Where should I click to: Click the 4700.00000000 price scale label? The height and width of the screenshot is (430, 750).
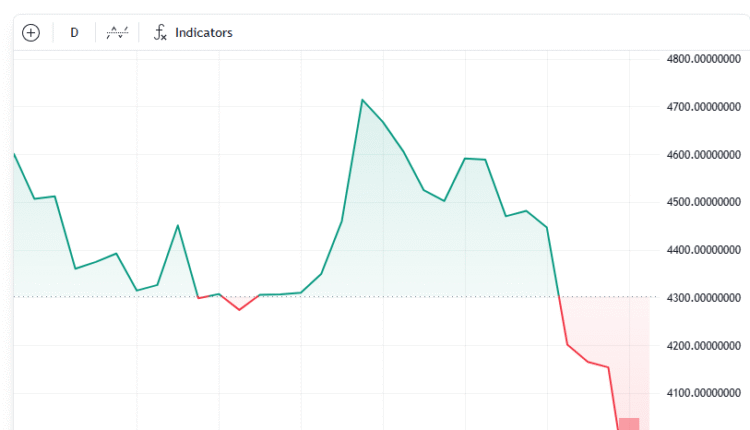point(701,107)
